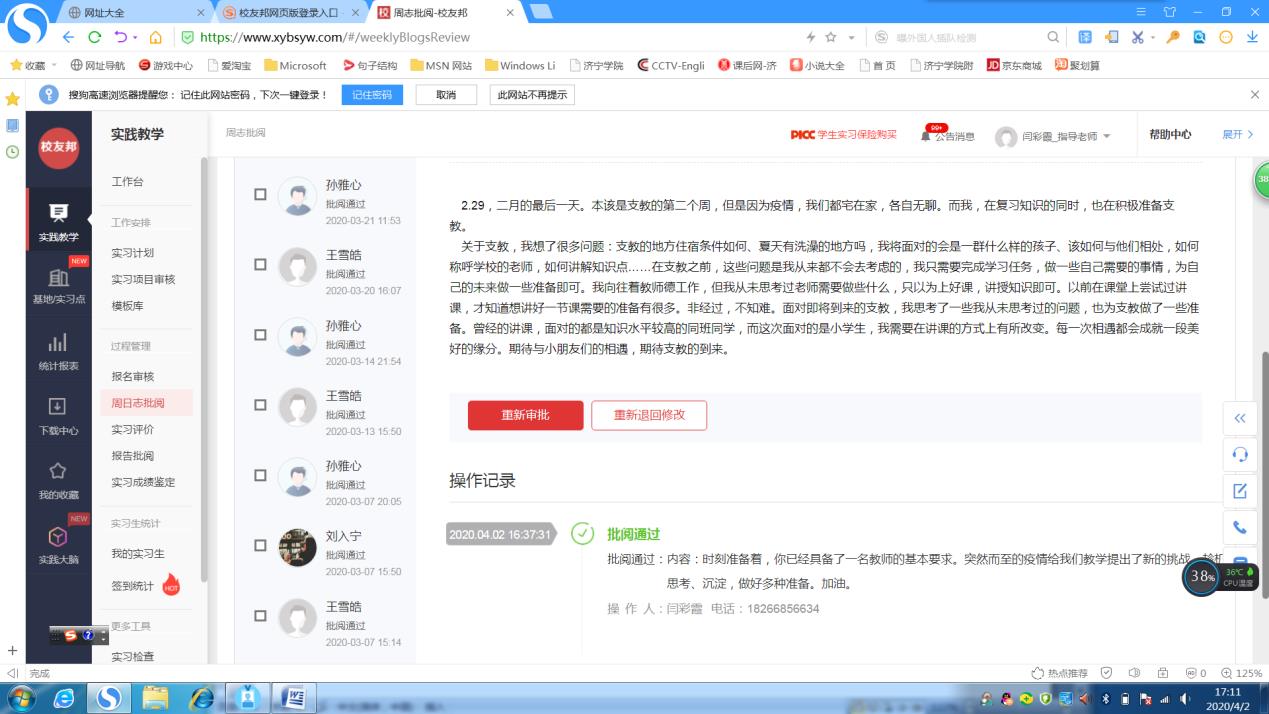Screen dimensions: 1269x714
Task: Click the 公告消息 bell icon
Action: tap(927, 136)
